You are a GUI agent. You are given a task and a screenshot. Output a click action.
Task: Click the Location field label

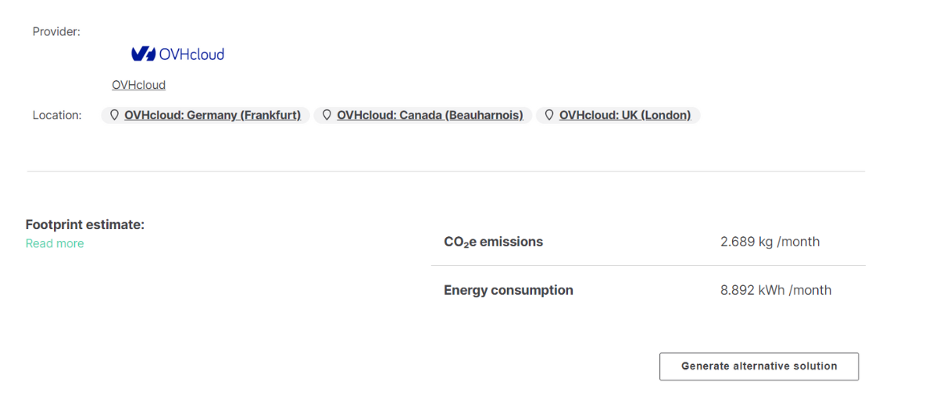coord(57,115)
